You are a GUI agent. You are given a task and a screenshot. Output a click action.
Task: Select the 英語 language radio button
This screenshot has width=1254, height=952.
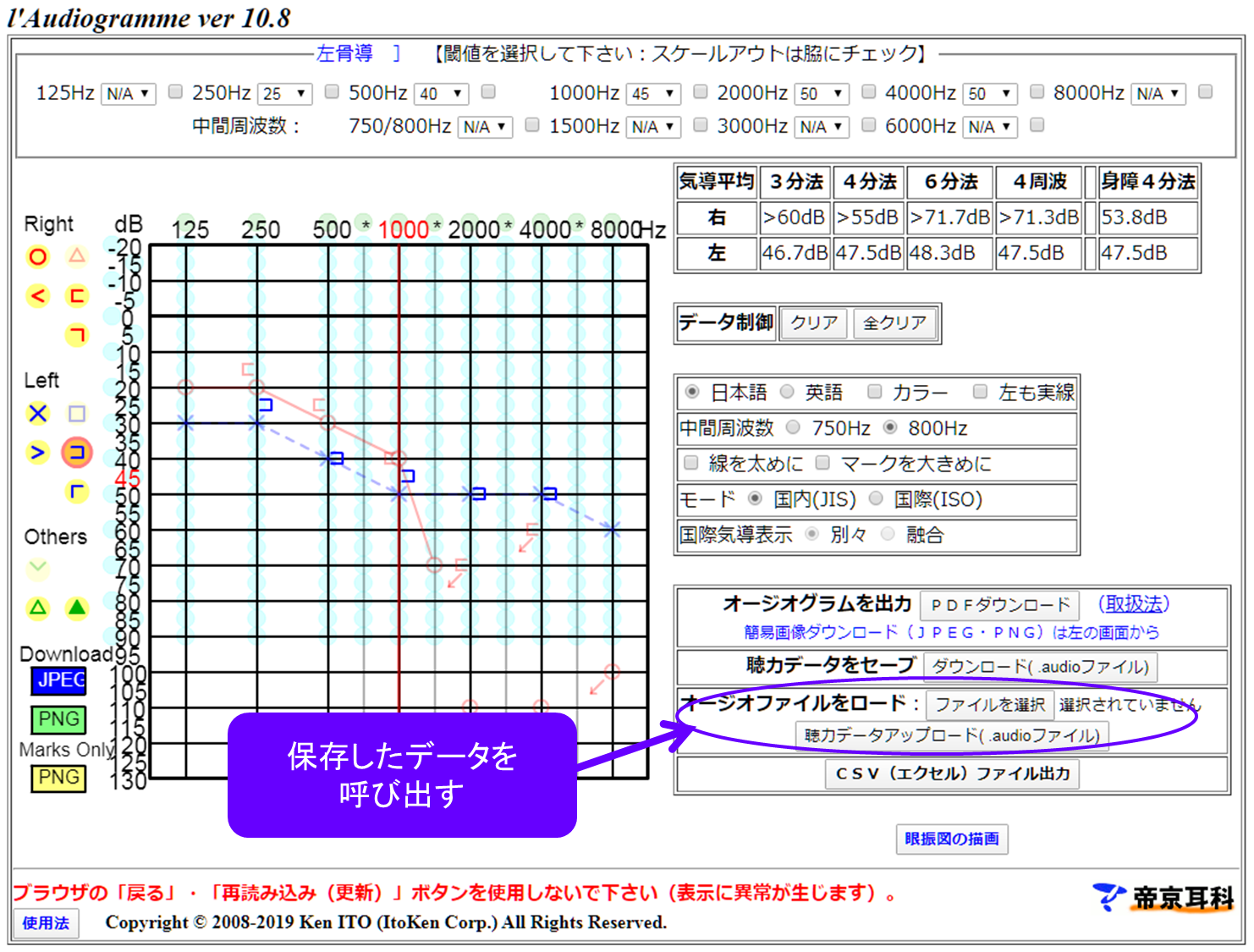pyautogui.click(x=787, y=391)
